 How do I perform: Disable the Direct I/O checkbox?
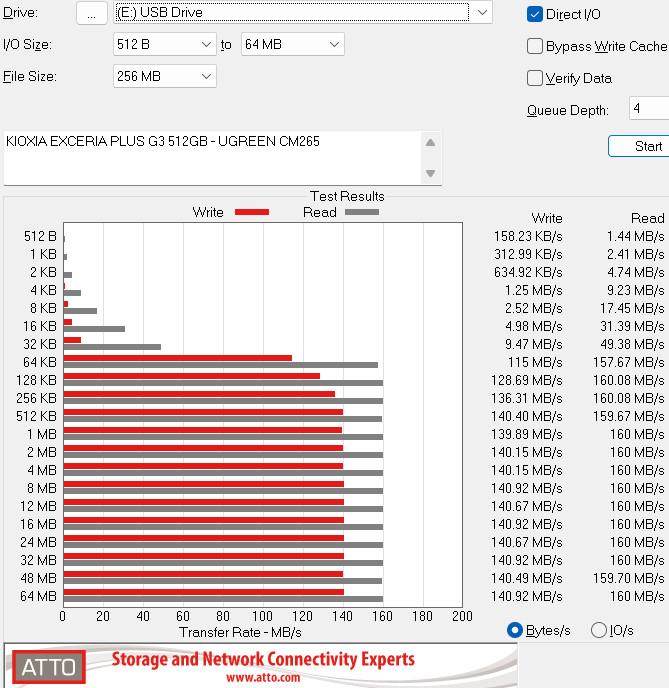pyautogui.click(x=536, y=14)
